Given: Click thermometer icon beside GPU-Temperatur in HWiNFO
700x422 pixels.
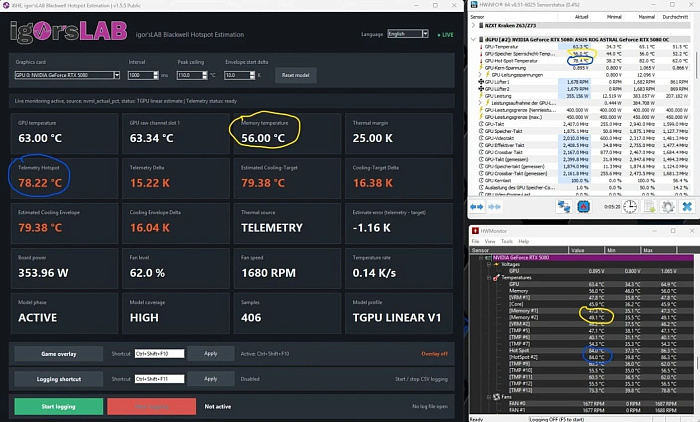Looking at the screenshot, I should 481,47.
